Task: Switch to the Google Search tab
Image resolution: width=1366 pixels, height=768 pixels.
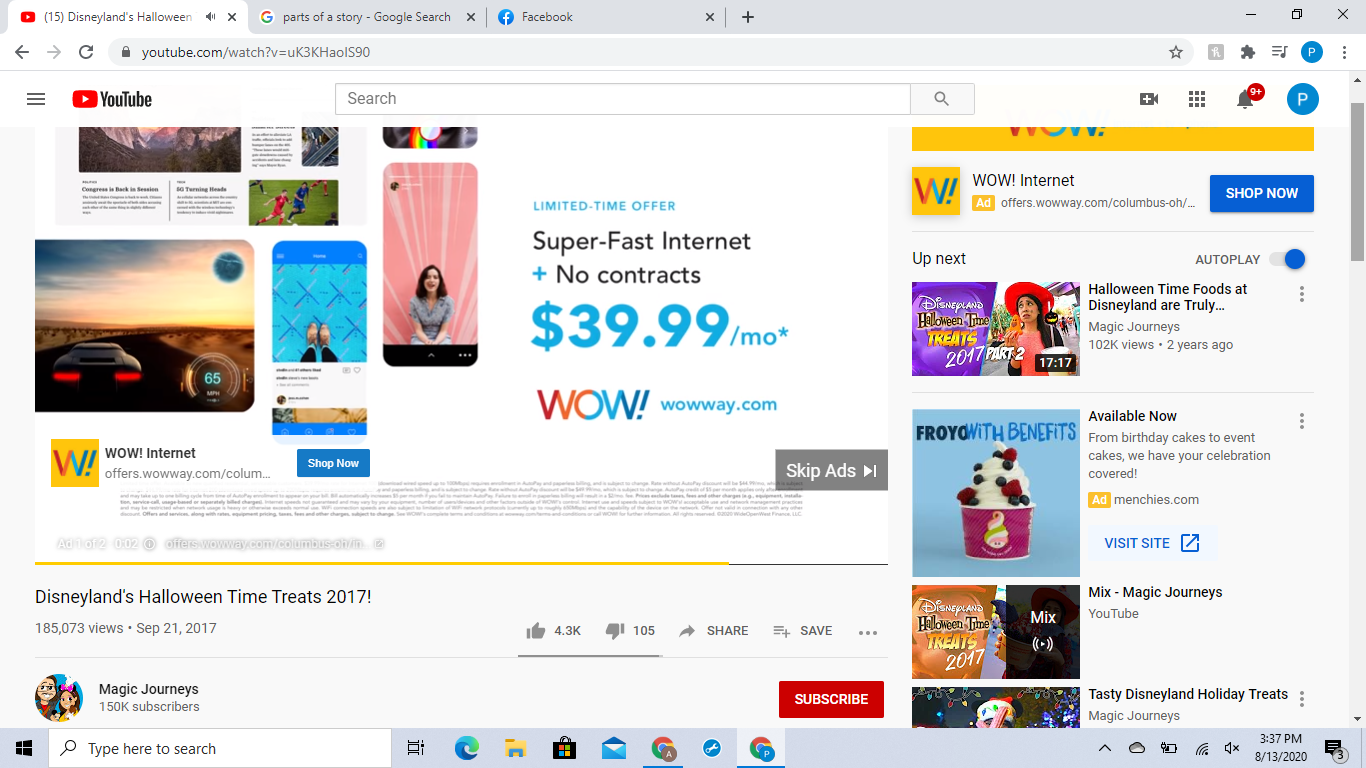Action: click(365, 17)
